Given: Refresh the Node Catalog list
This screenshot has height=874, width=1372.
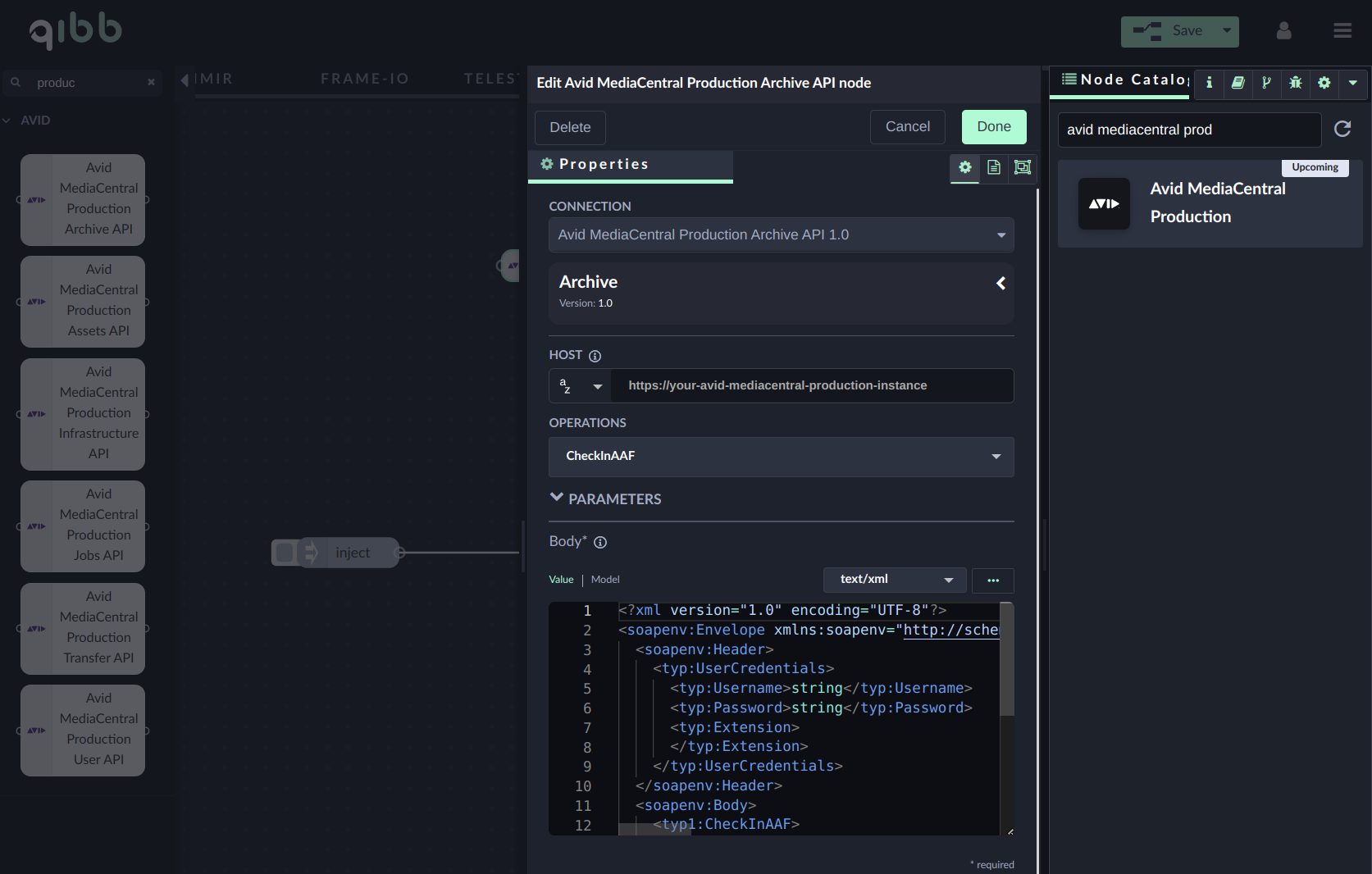Looking at the screenshot, I should 1342,130.
